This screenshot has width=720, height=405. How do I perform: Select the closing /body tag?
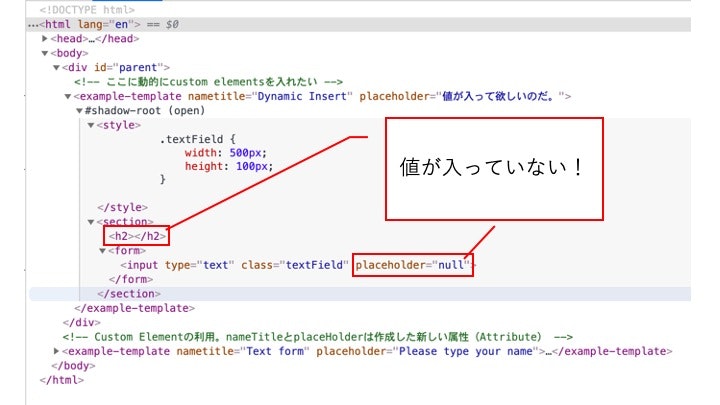[x=73, y=366]
